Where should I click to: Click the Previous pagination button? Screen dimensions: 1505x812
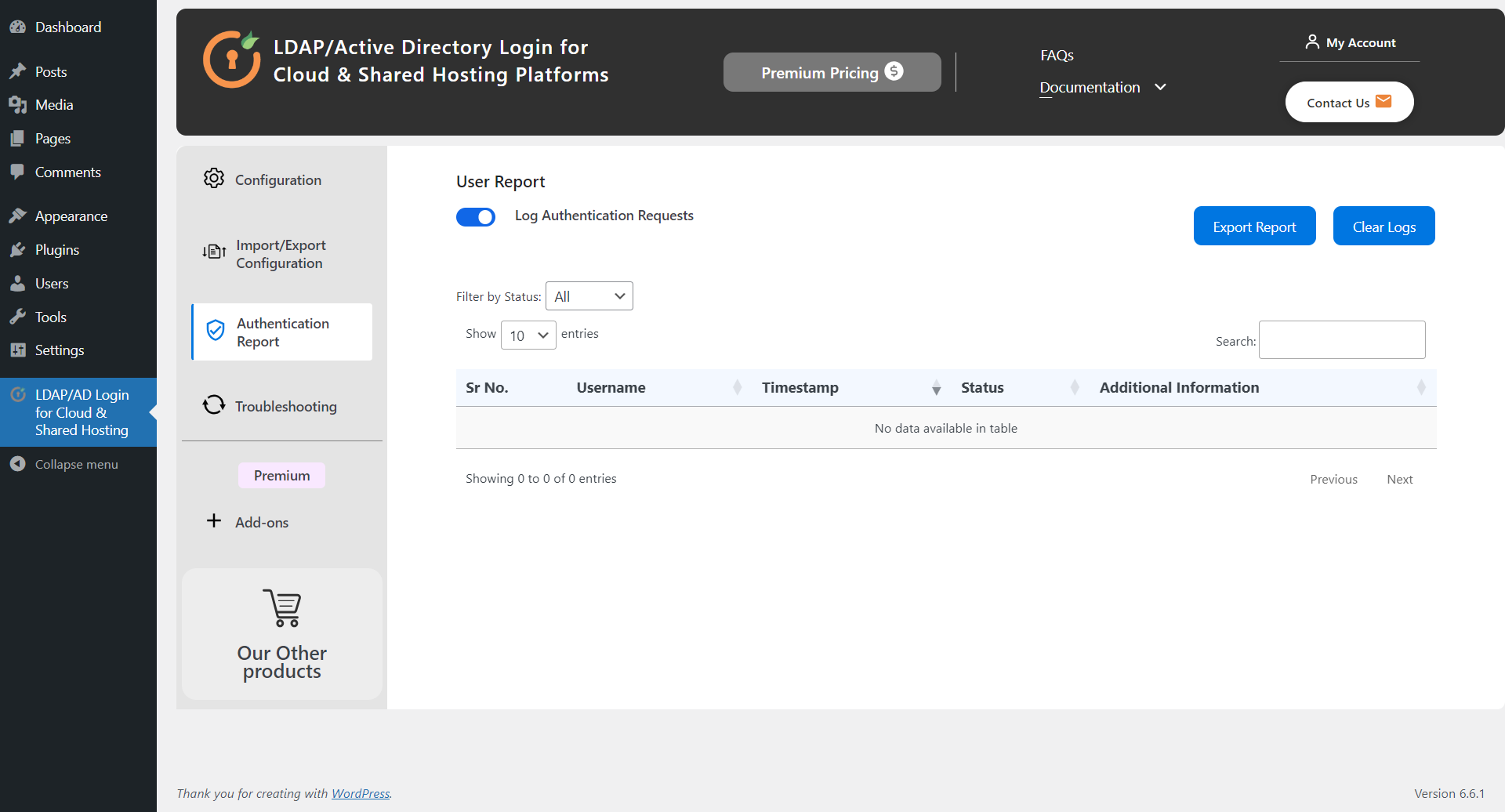1333,479
